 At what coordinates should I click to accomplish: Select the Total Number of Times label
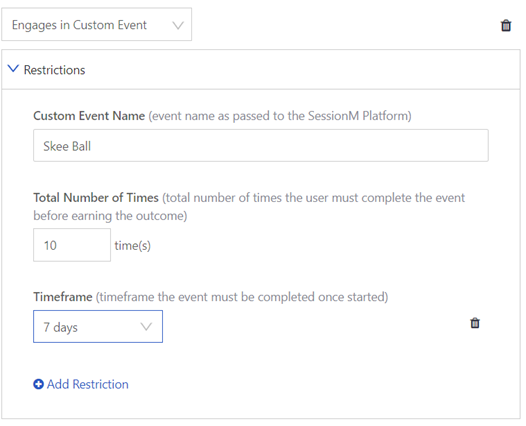(96, 198)
